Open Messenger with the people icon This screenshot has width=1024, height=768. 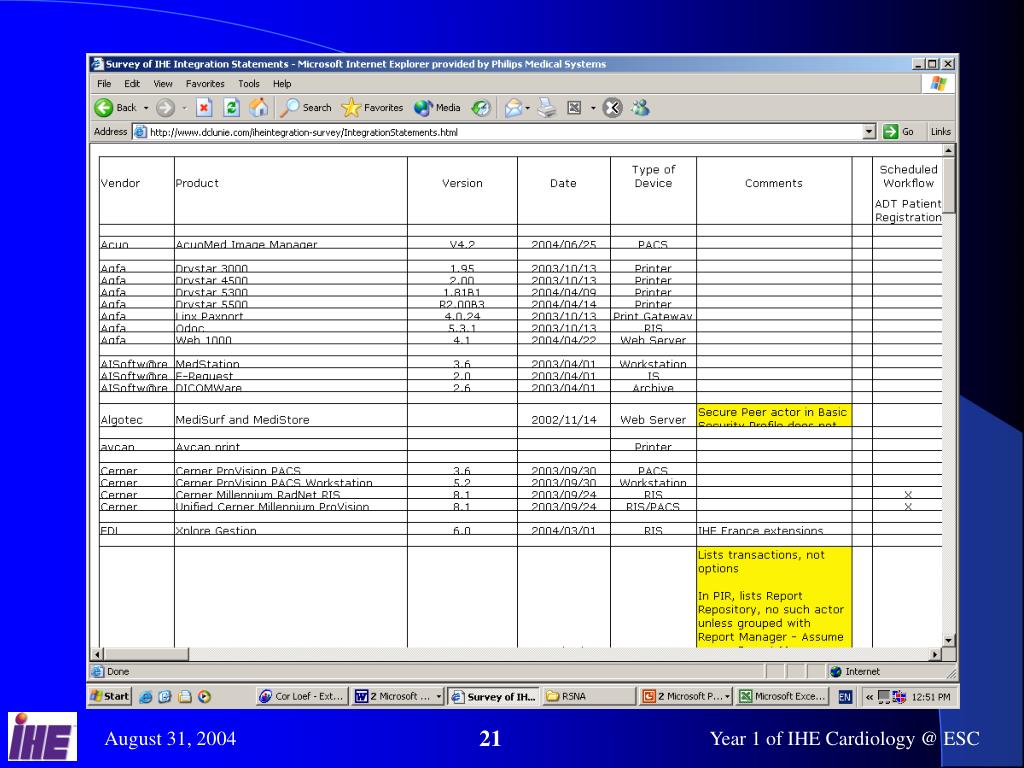coord(640,108)
